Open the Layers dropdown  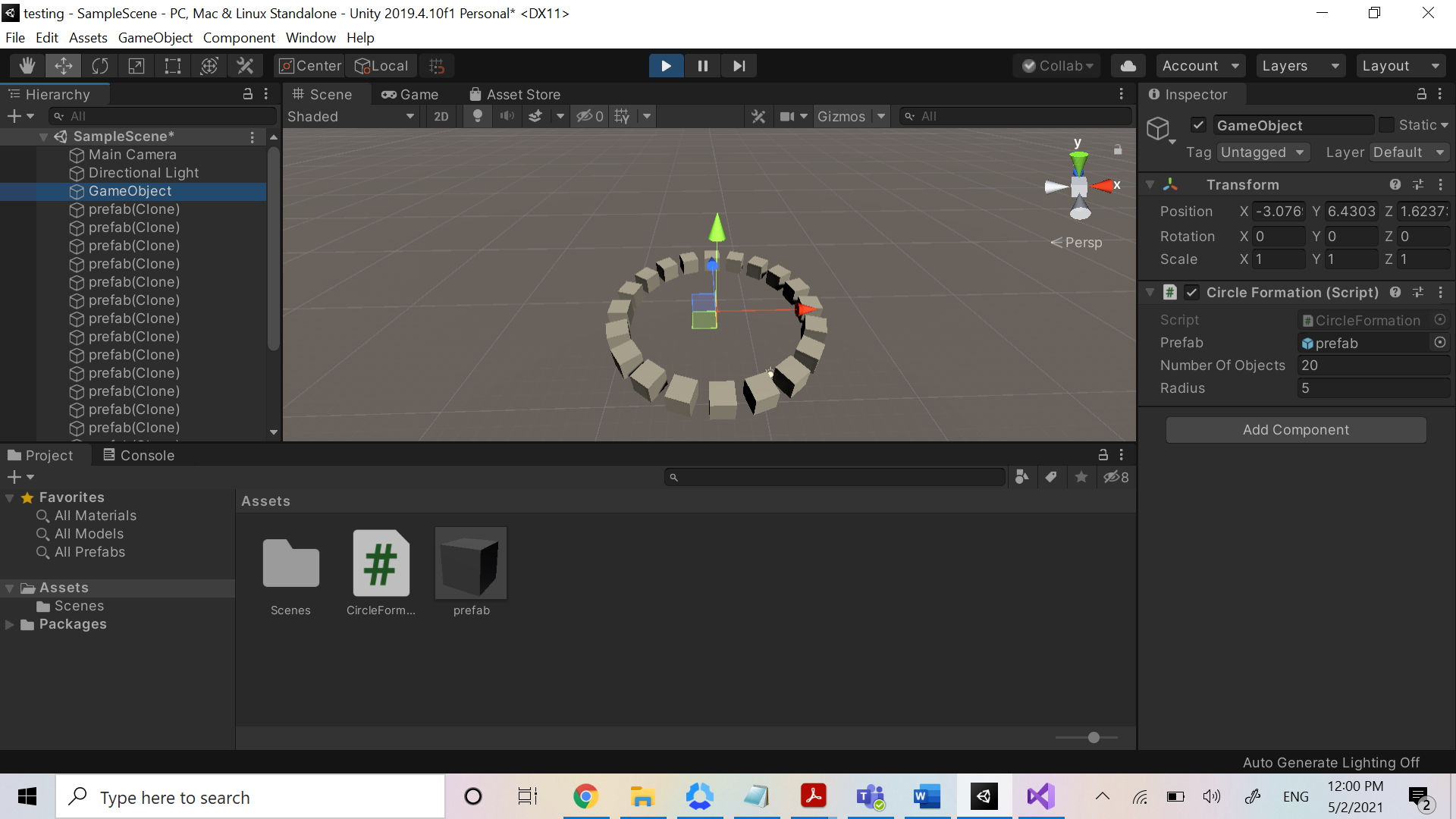pyautogui.click(x=1300, y=66)
